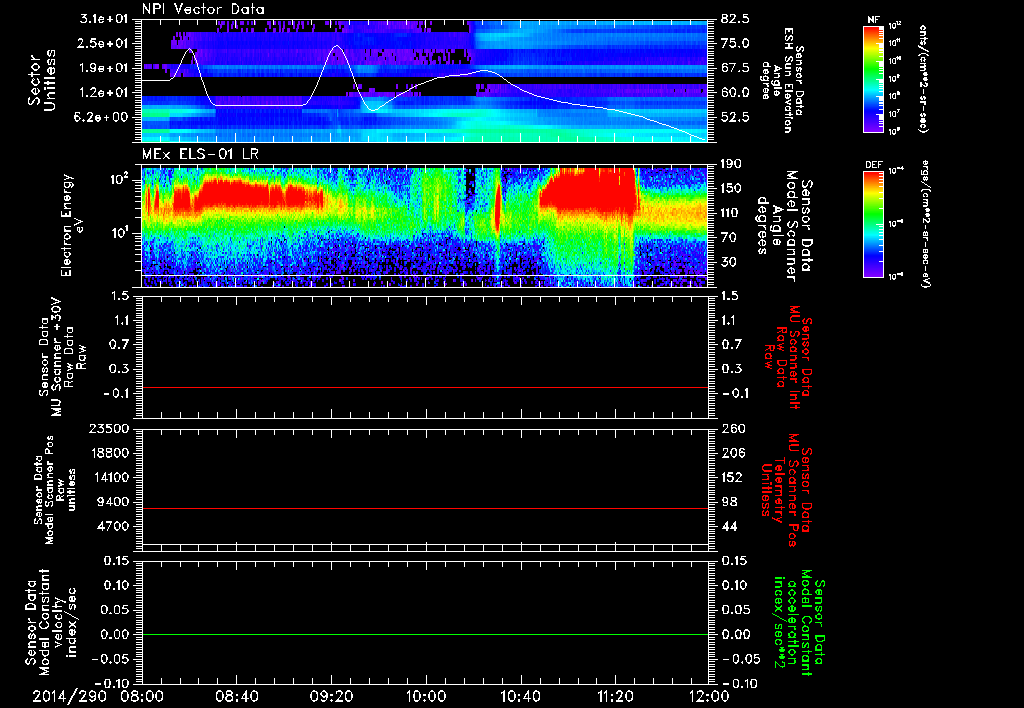Screen dimensions: 1024x708
Task: Click the red line in Scanner Pos panel
Action: (x=424, y=508)
